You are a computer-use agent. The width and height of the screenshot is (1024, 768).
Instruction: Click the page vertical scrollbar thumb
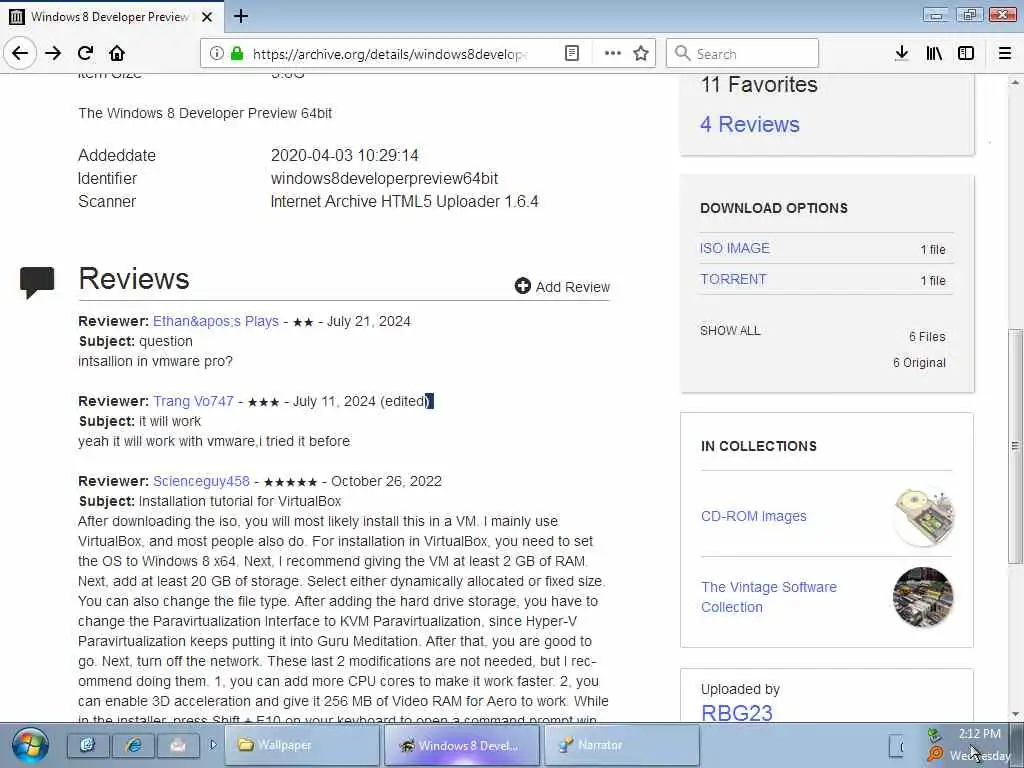click(1015, 445)
